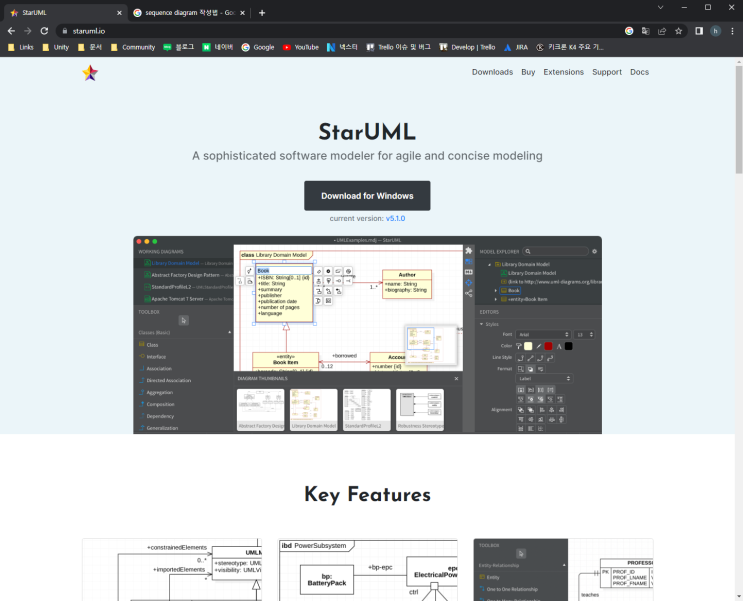Screen dimensions: 743x601
Task: Open the Arial font dropdown in Styles
Action: (543, 335)
